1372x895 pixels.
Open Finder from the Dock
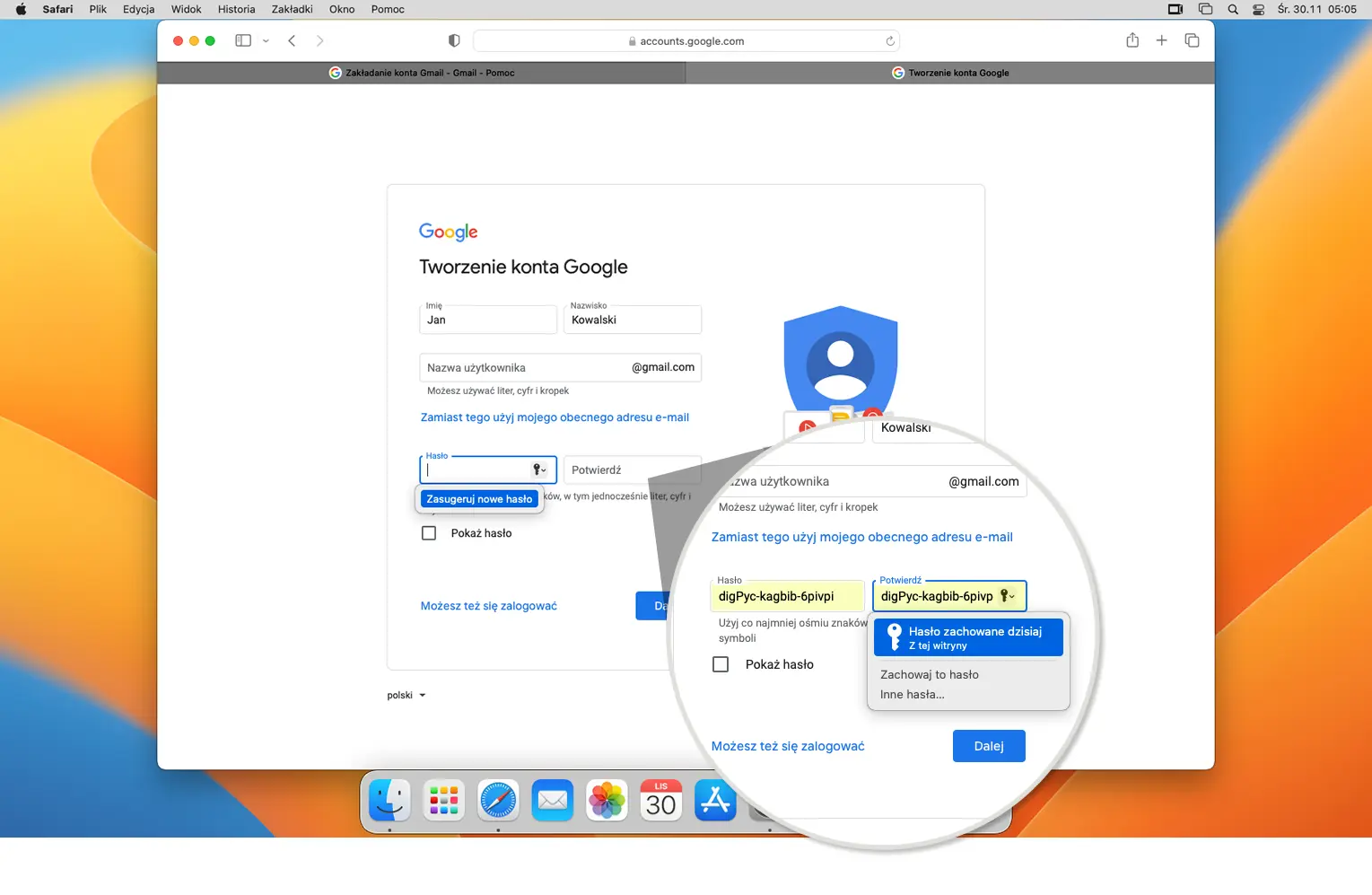click(389, 800)
